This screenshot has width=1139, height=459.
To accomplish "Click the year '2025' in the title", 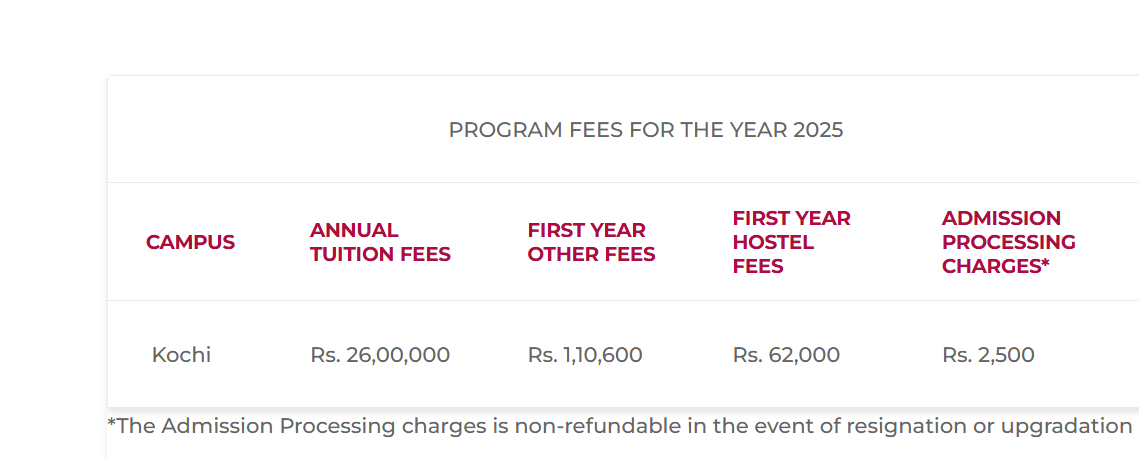I will [x=818, y=130].
